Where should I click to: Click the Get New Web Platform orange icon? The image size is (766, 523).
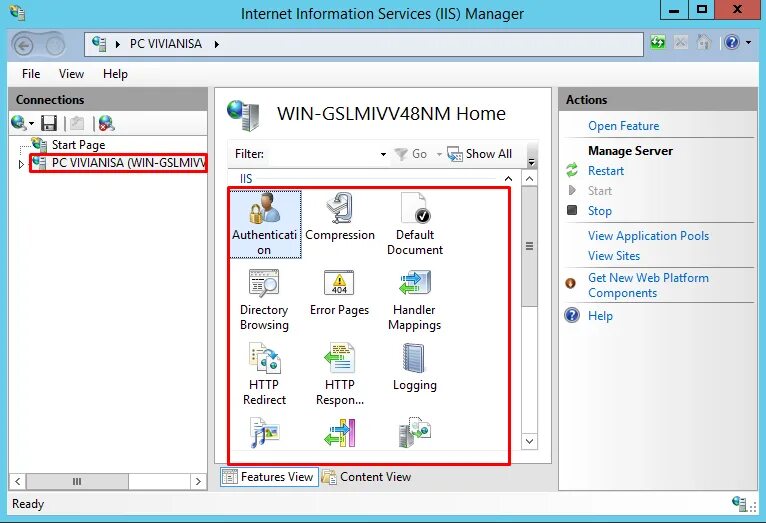pos(570,283)
